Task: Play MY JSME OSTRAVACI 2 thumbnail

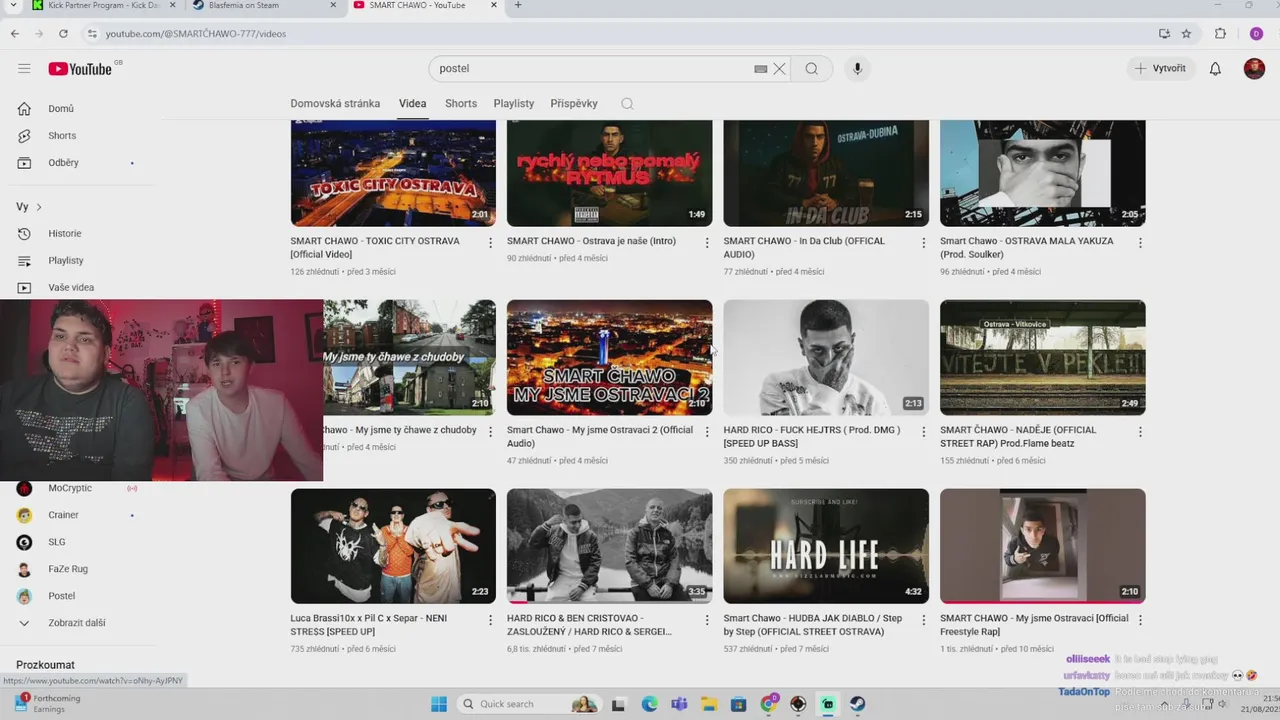Action: point(610,358)
